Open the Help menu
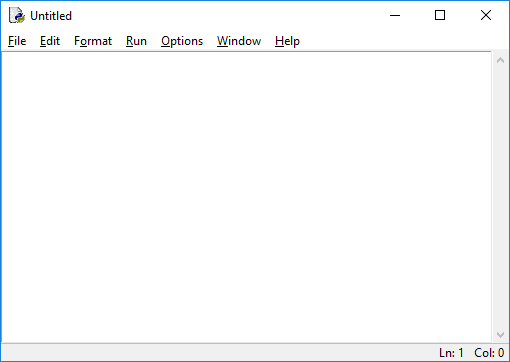The width and height of the screenshot is (510, 362). coord(287,41)
